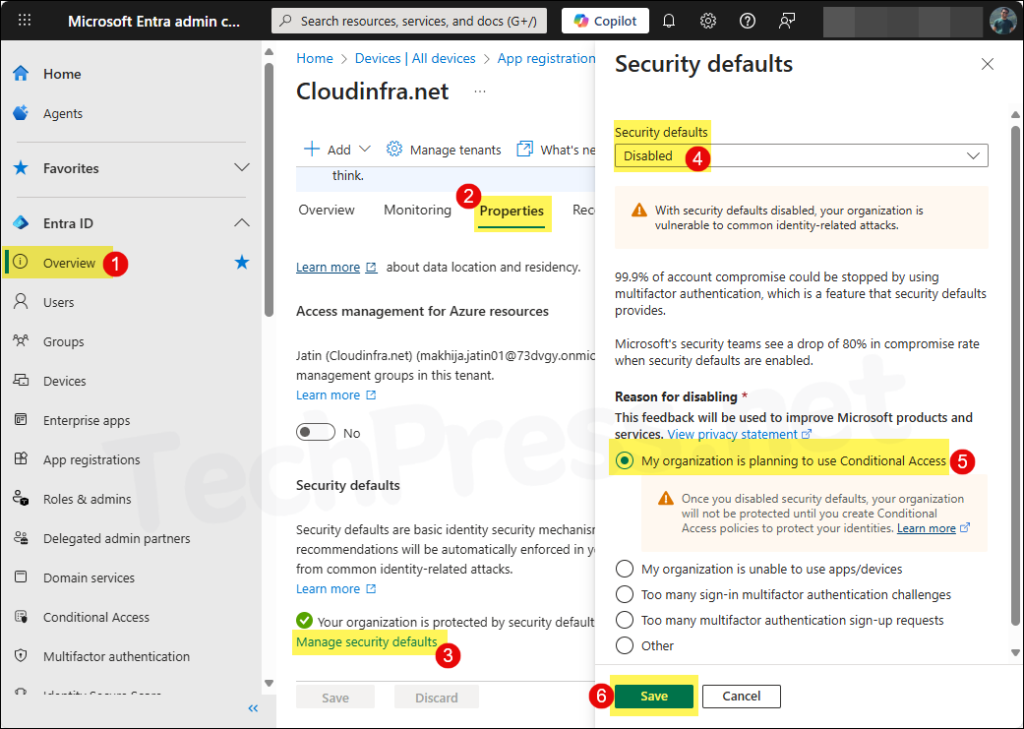Select 'My organization is planning to use Conditional Access'

(x=625, y=461)
